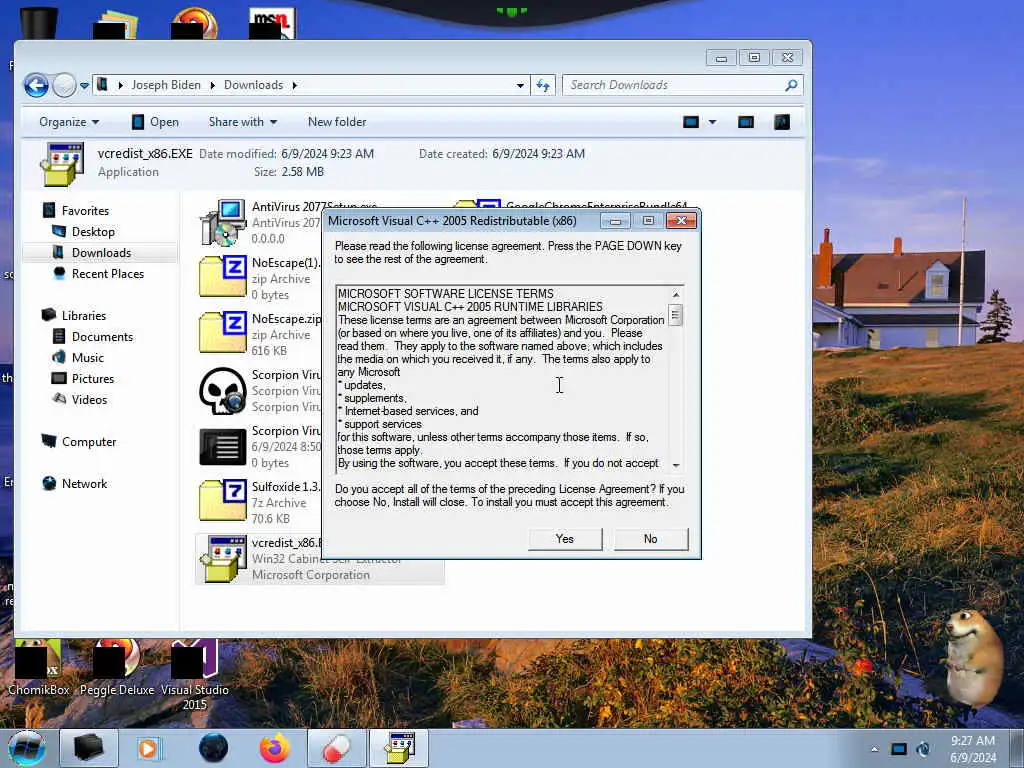Click the Windows Media Player taskbar icon
This screenshot has height=768, width=1024.
(x=148, y=748)
